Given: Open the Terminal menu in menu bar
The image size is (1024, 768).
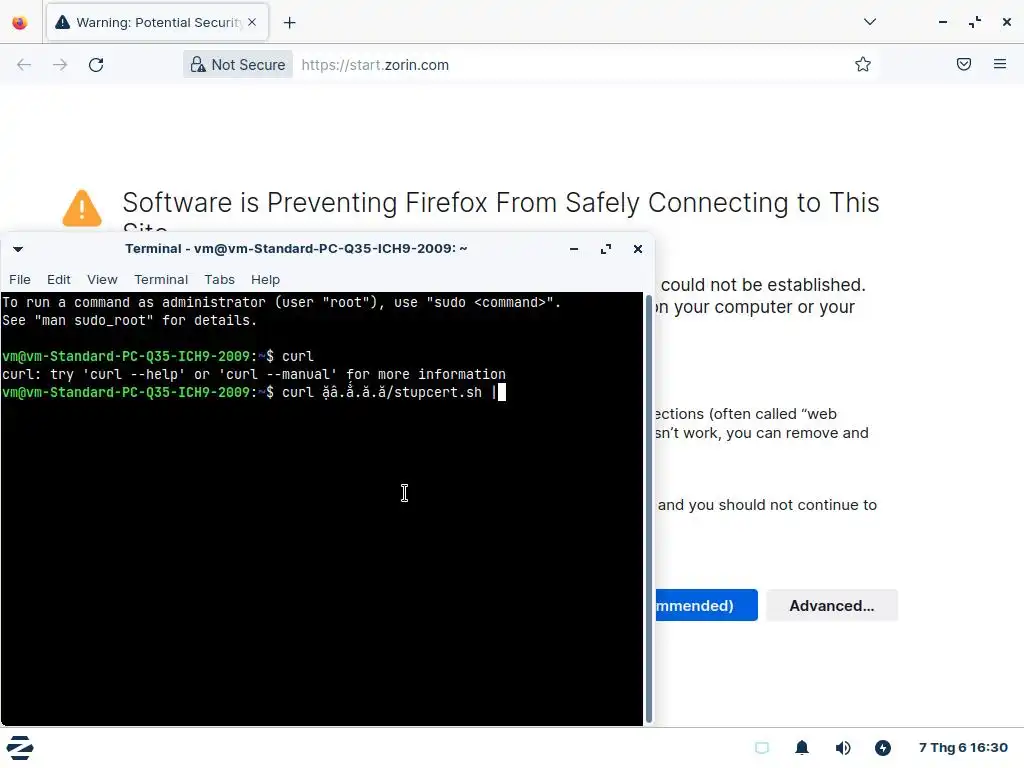Looking at the screenshot, I should (x=161, y=280).
